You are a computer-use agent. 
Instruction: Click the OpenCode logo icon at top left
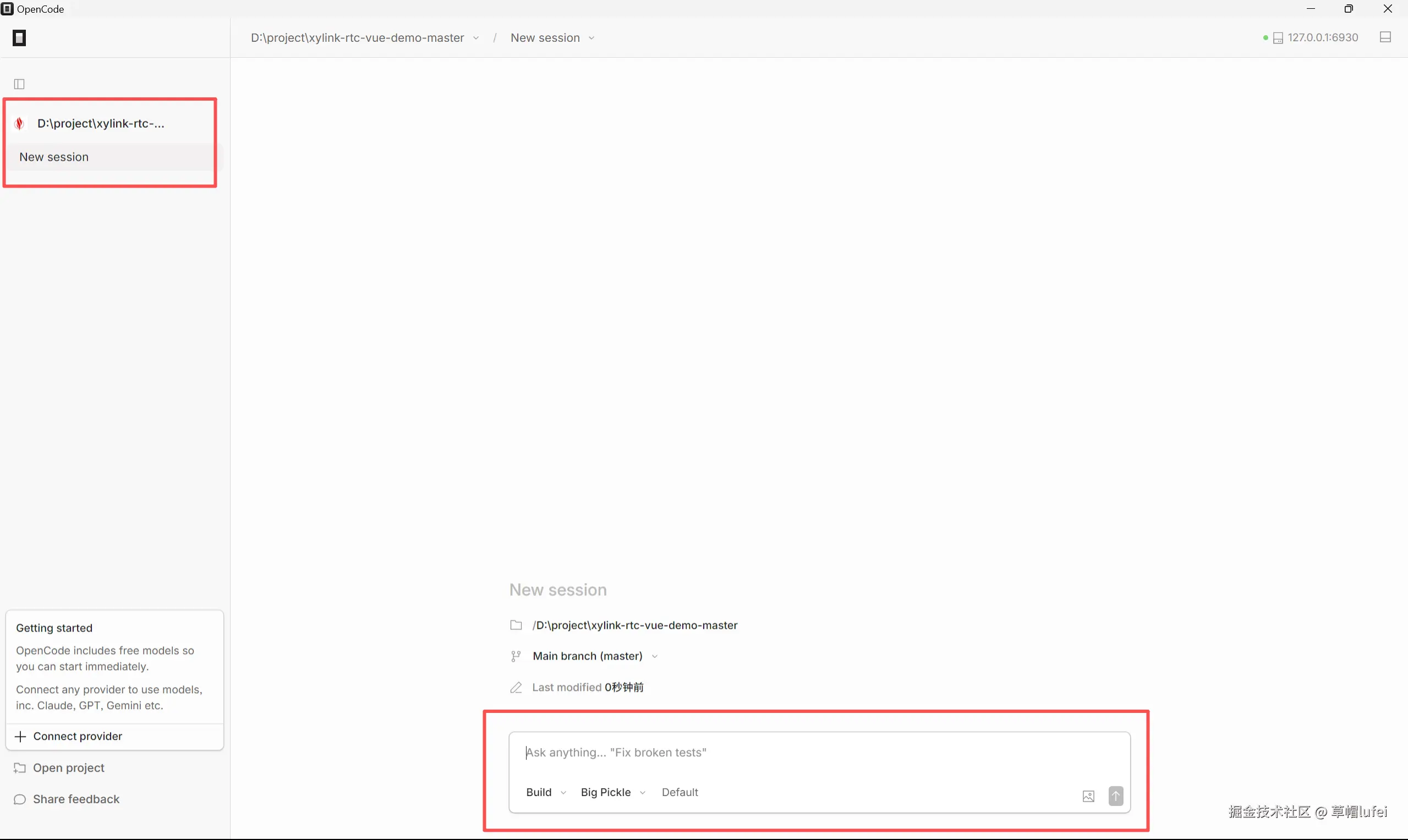pos(19,38)
